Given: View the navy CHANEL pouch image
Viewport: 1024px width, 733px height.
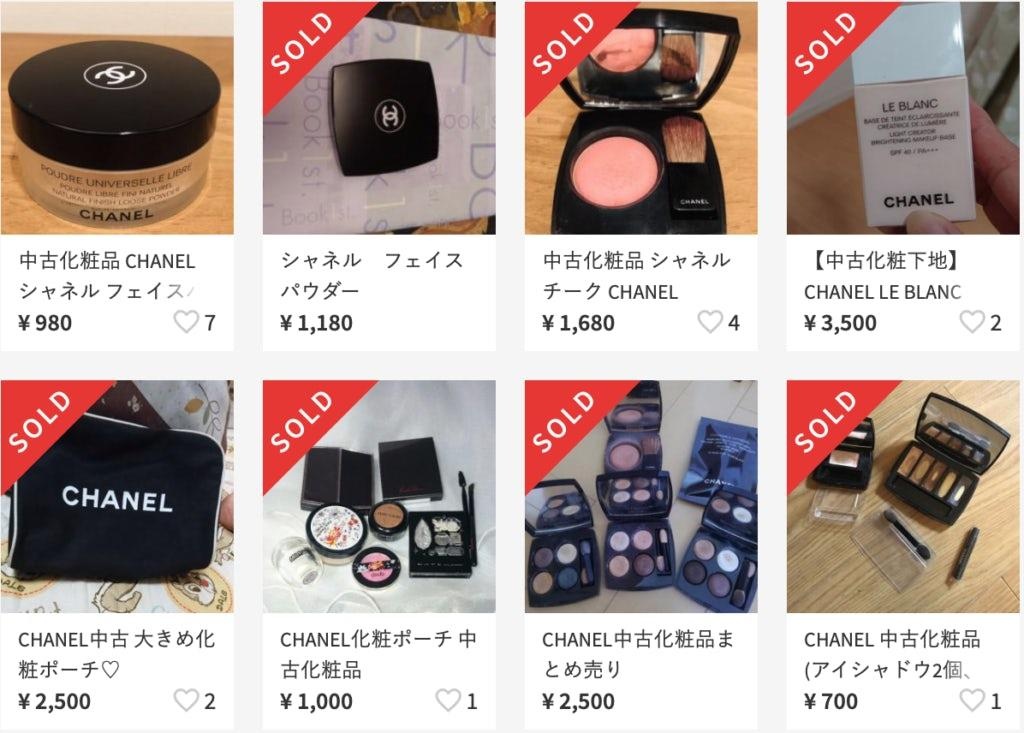Looking at the screenshot, I should pyautogui.click(x=117, y=497).
